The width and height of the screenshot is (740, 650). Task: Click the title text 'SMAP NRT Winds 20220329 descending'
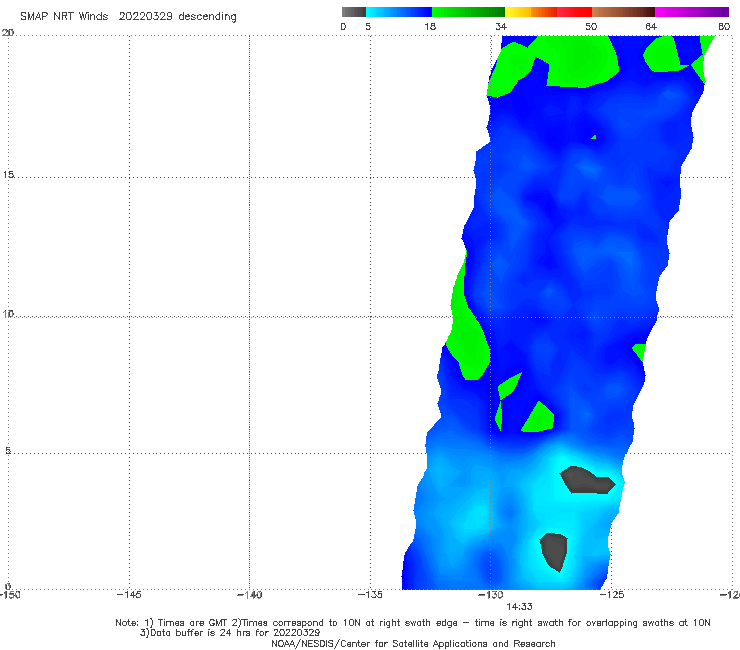coord(128,16)
